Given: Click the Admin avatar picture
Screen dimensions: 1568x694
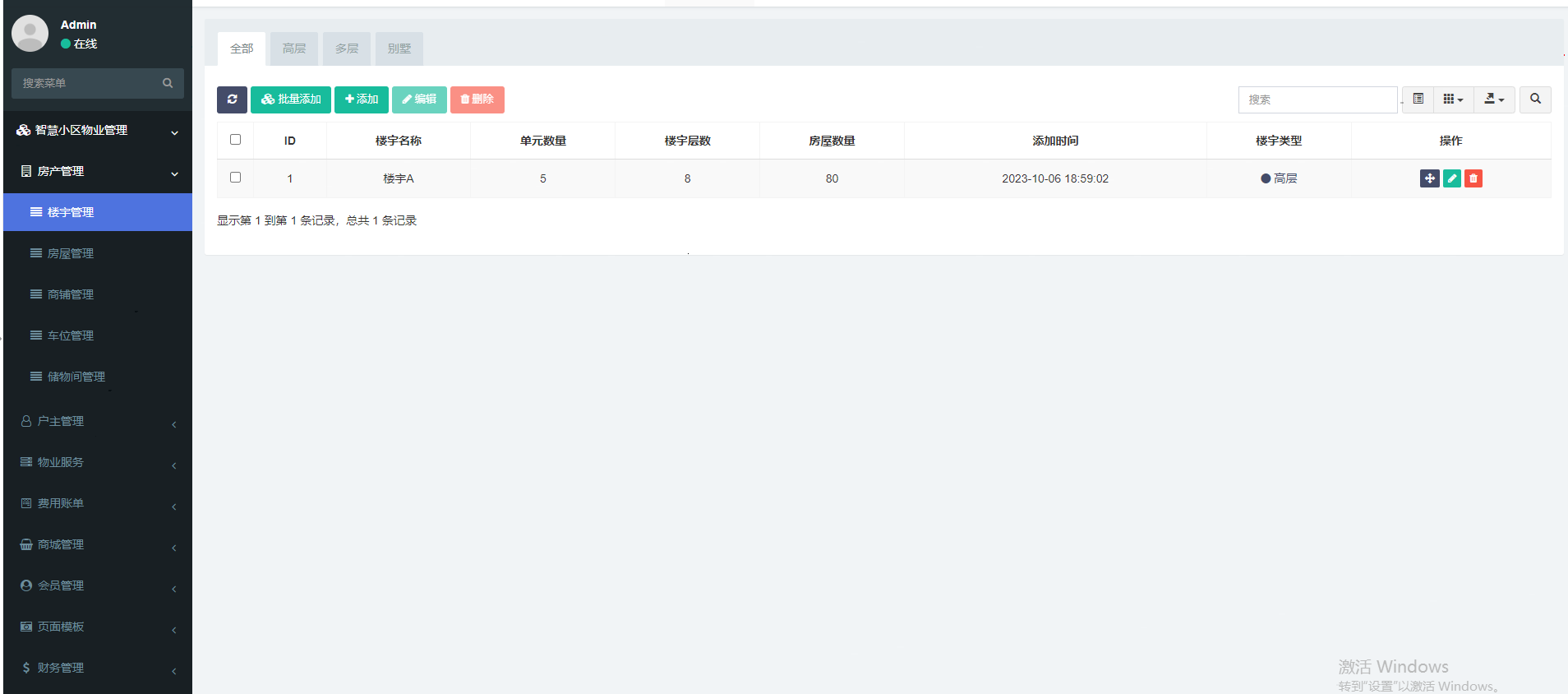Looking at the screenshot, I should pos(30,34).
